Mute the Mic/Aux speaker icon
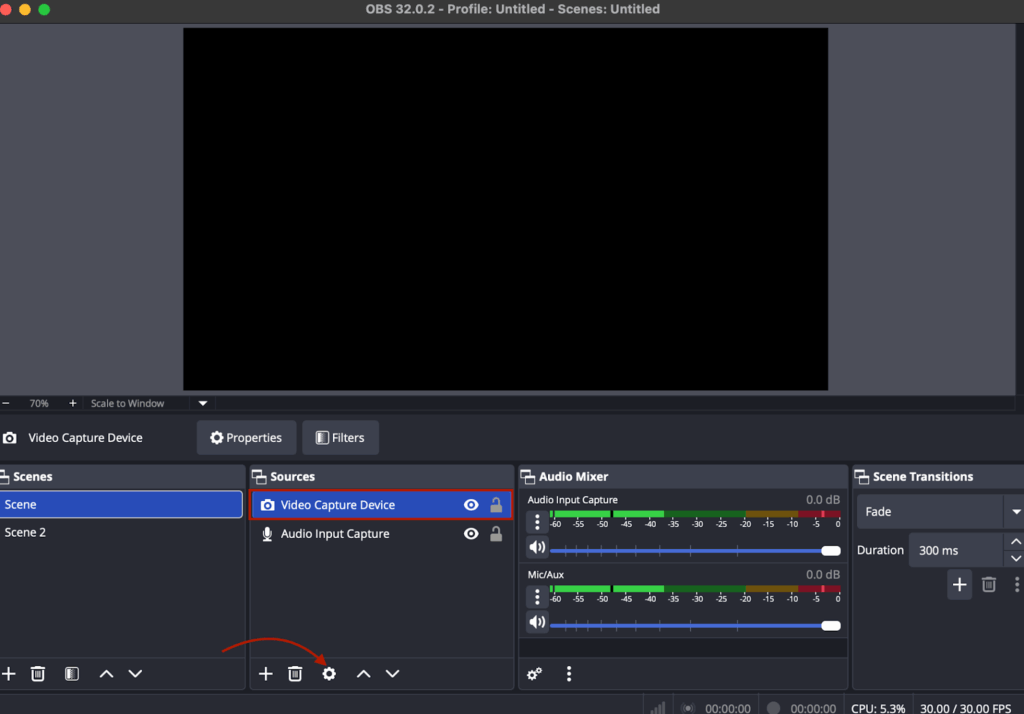 click(537, 622)
